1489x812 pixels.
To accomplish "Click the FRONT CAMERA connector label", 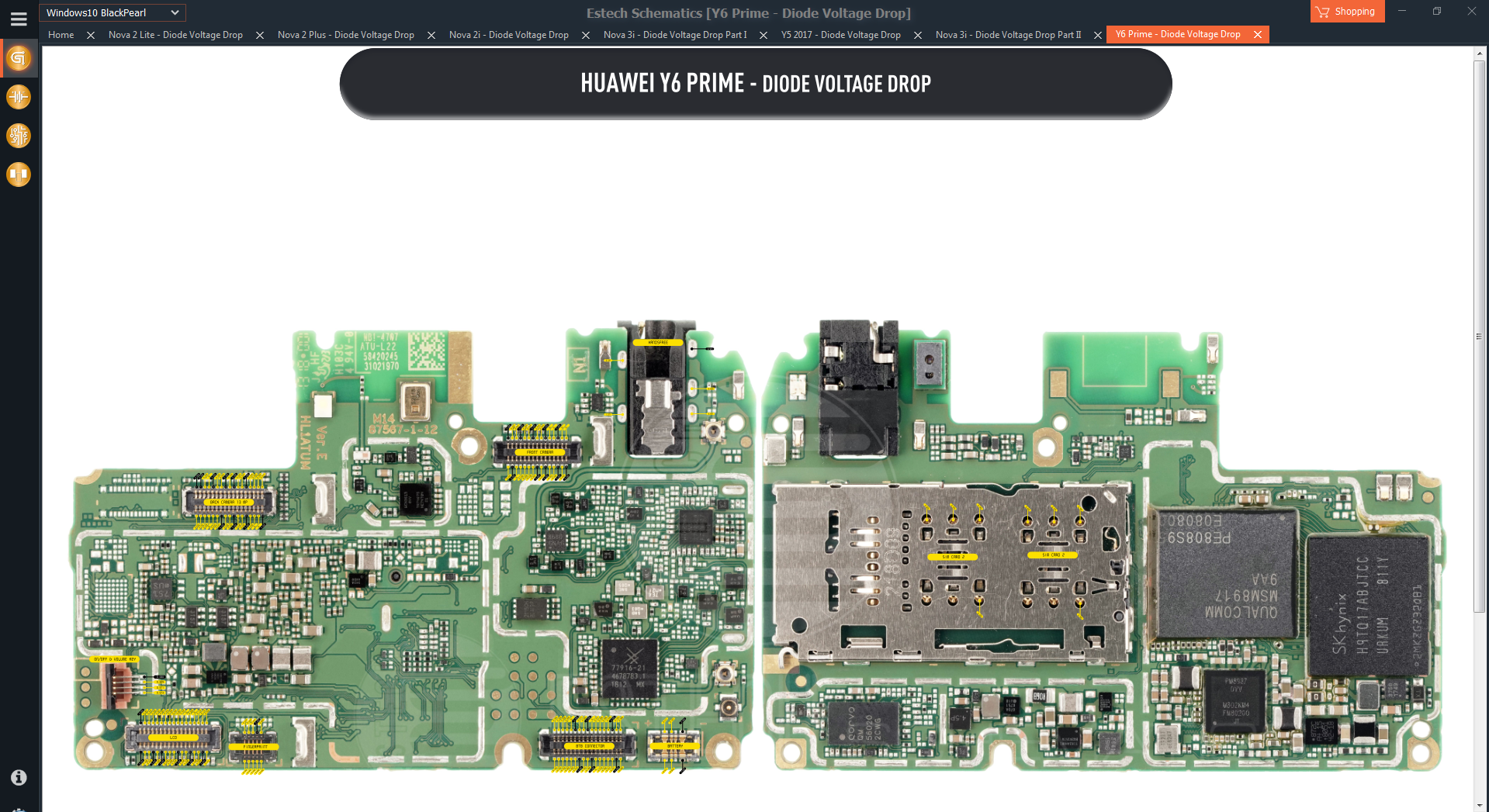I will 540,452.
